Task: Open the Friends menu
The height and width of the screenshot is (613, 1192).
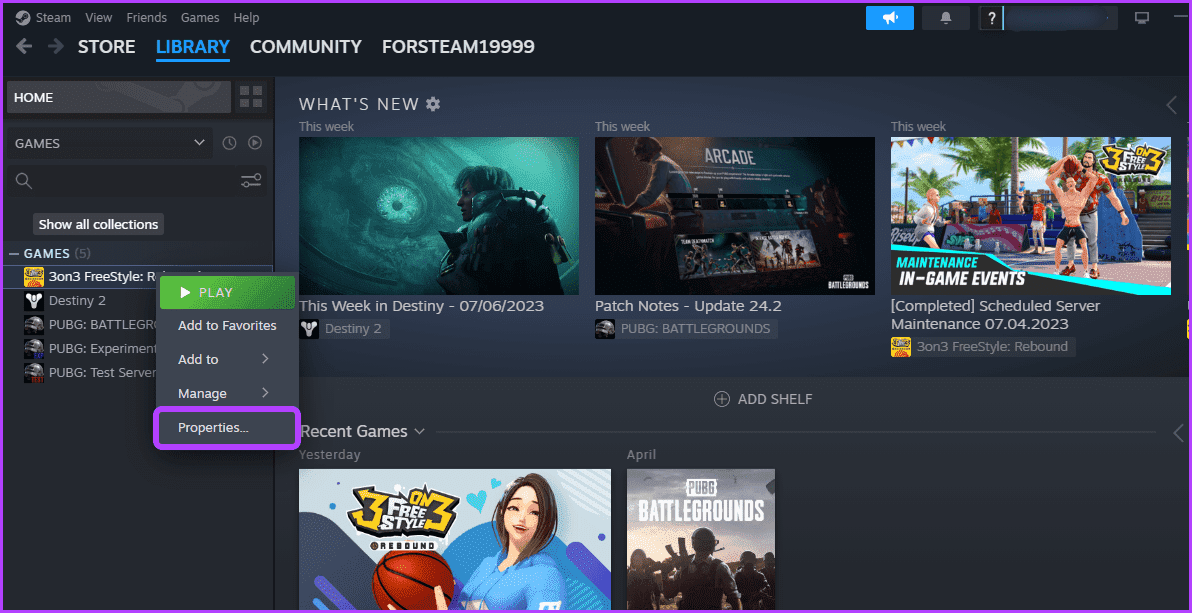Action: pos(147,17)
